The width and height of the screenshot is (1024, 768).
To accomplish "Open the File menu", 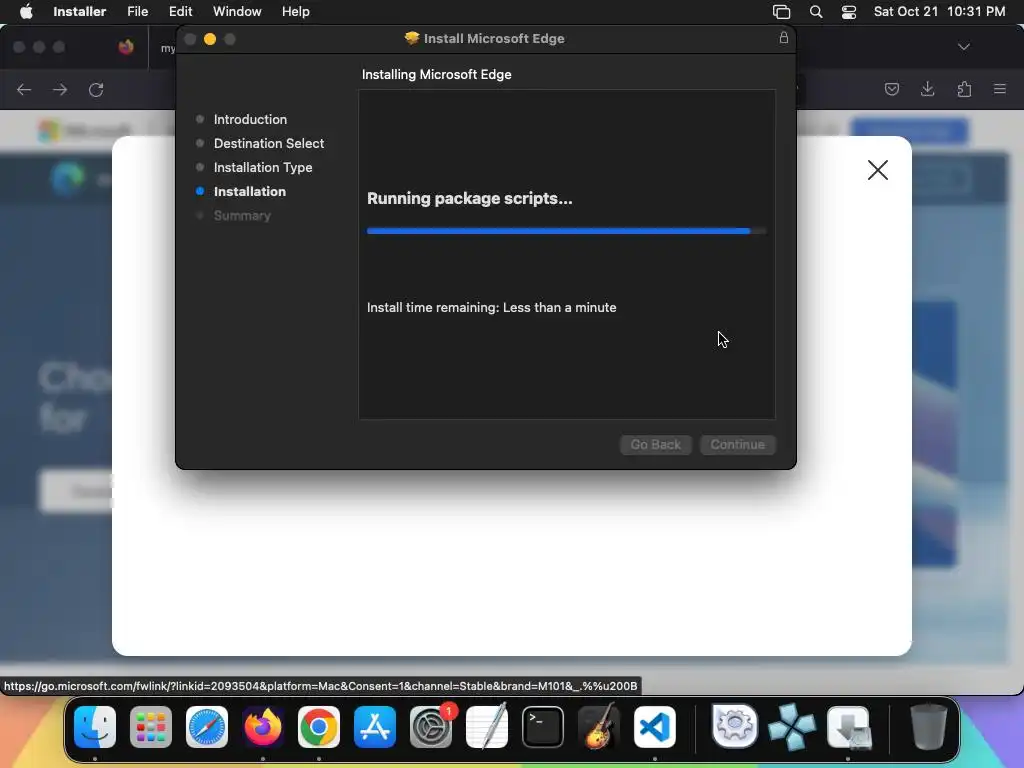I will 137,11.
